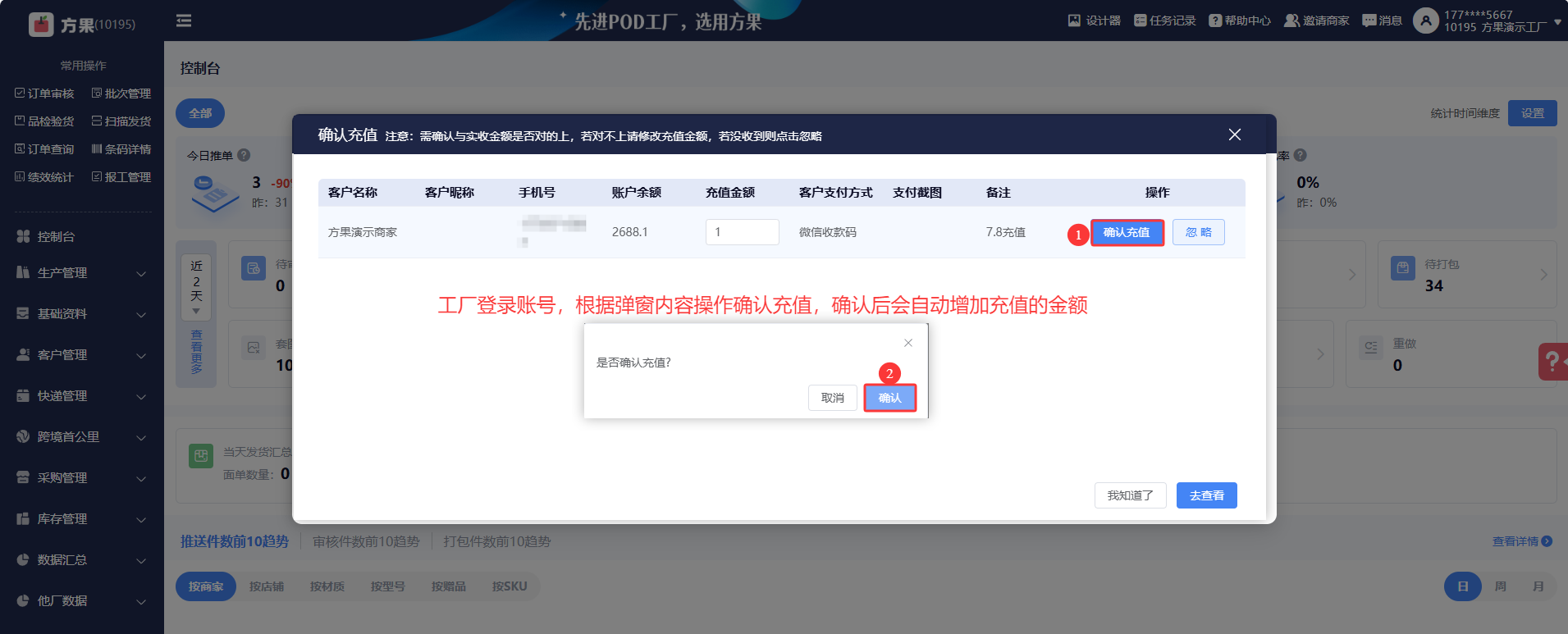Image resolution: width=1568 pixels, height=634 pixels.
Task: Click the 今日推单 help question icon
Action: coord(244,155)
